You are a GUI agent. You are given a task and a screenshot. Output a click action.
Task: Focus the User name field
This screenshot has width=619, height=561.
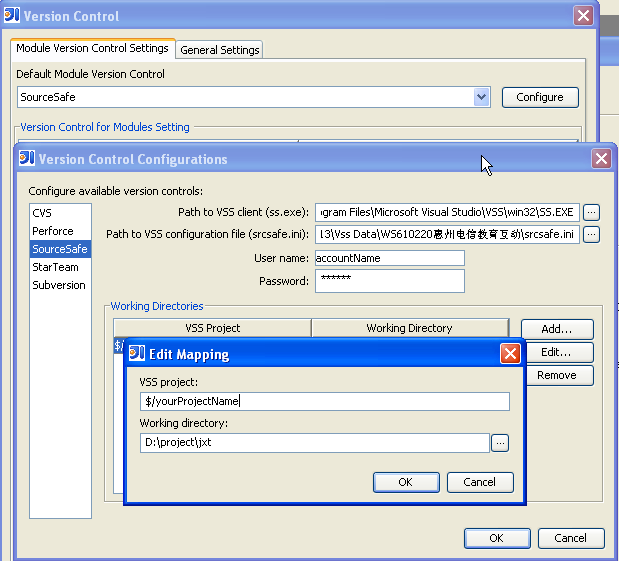click(x=390, y=258)
